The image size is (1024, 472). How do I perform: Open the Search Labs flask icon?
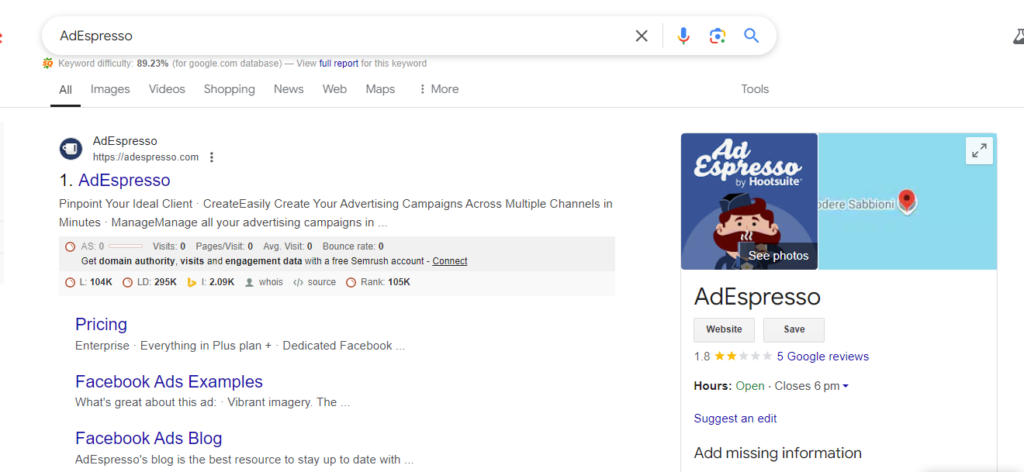click(x=1017, y=37)
